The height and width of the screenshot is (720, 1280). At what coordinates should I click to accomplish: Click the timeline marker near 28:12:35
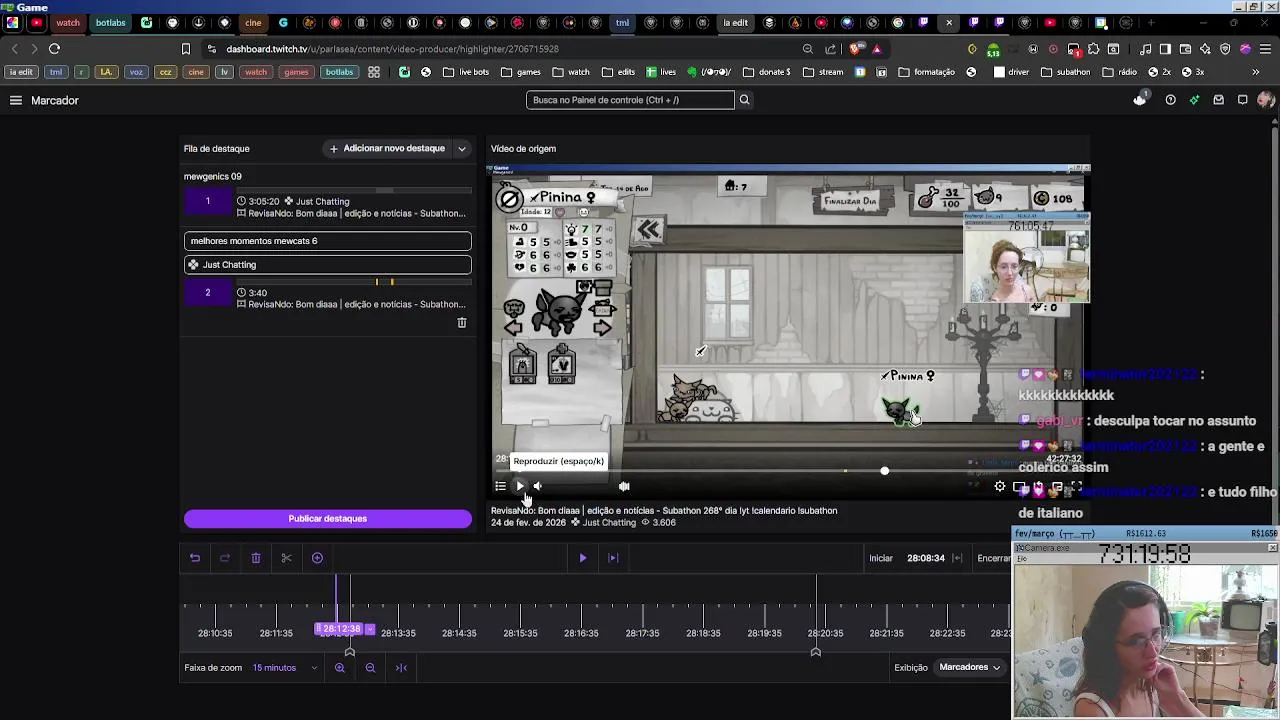pyautogui.click(x=350, y=652)
